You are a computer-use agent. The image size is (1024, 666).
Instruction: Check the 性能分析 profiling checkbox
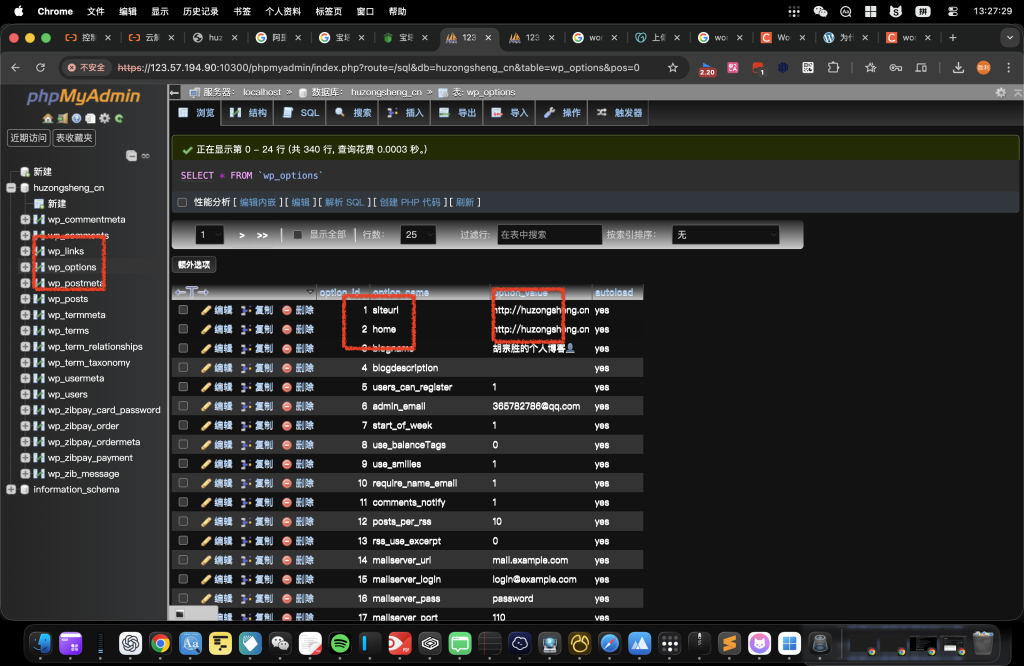point(182,202)
